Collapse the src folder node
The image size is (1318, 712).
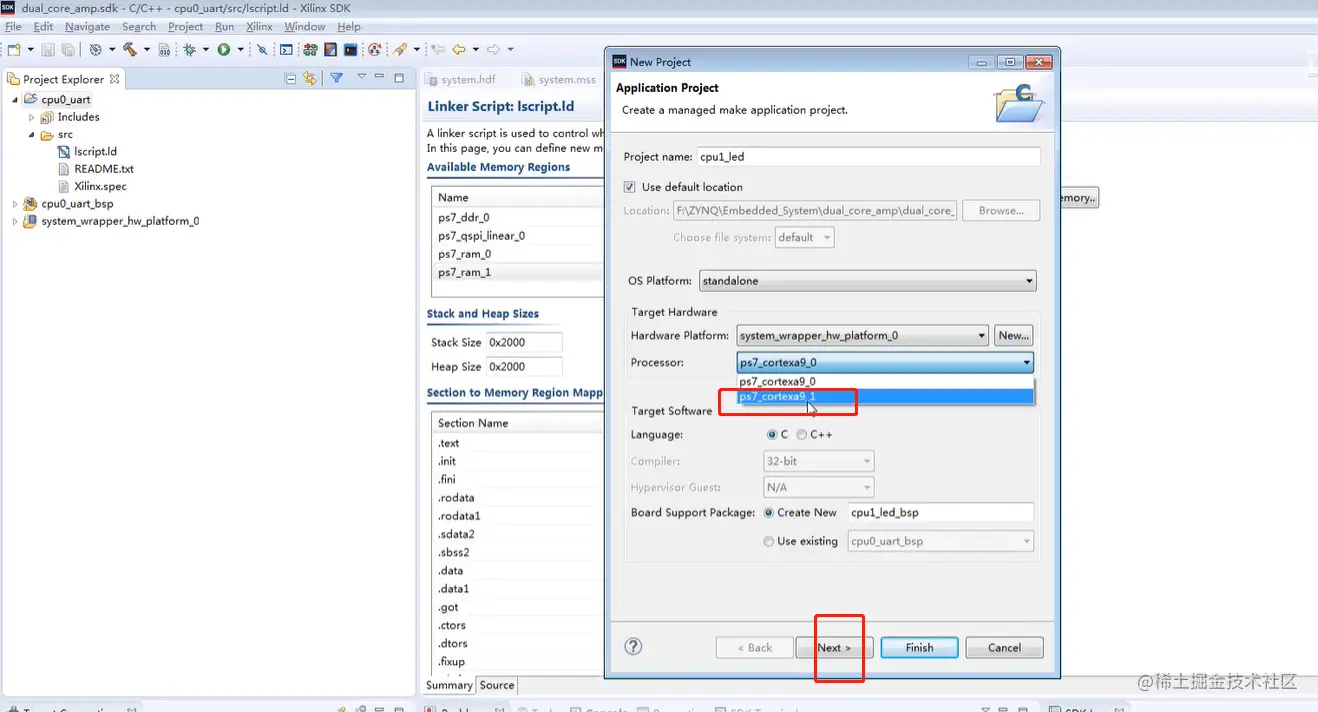point(31,135)
